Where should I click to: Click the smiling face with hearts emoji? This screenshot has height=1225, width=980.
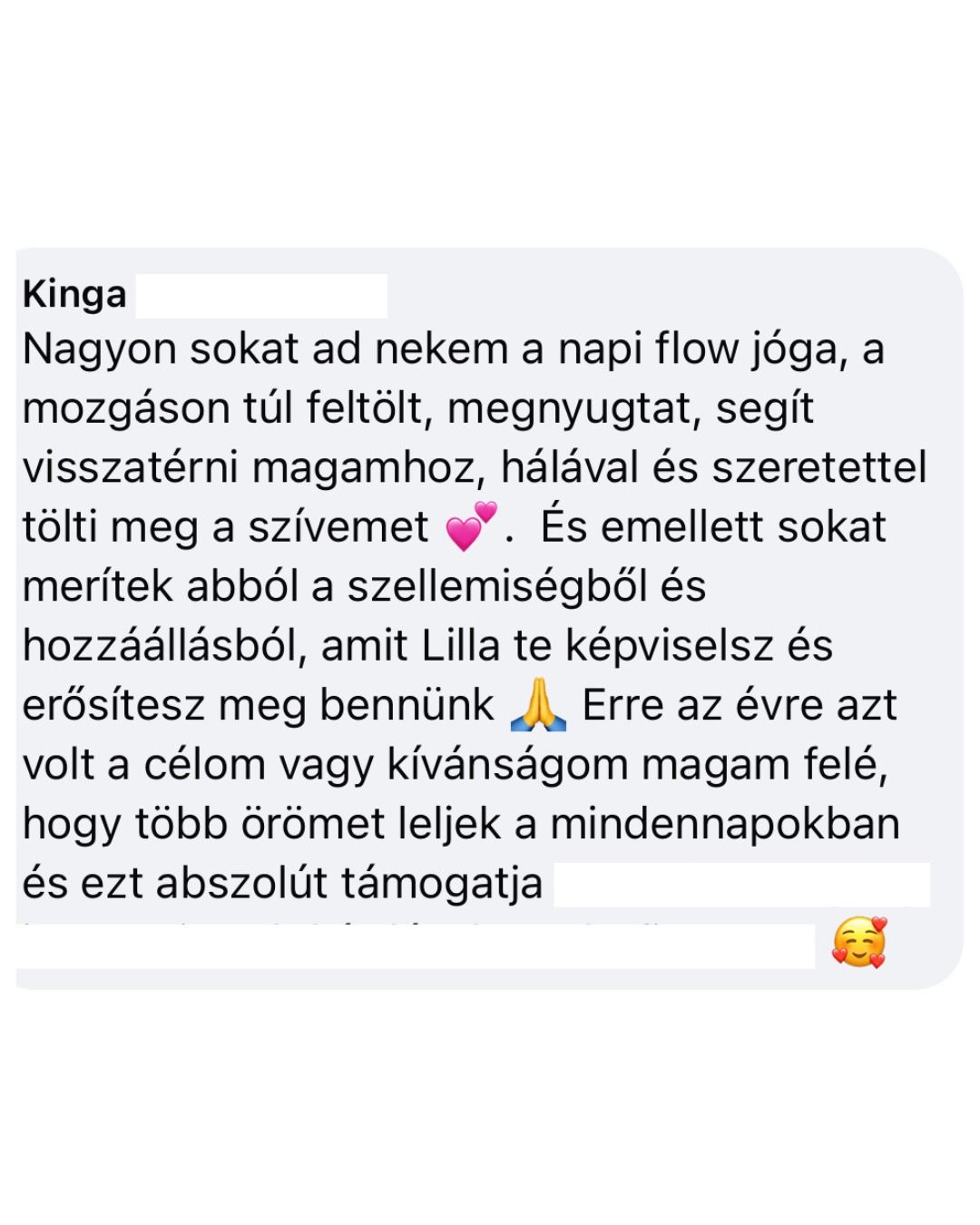click(x=858, y=943)
